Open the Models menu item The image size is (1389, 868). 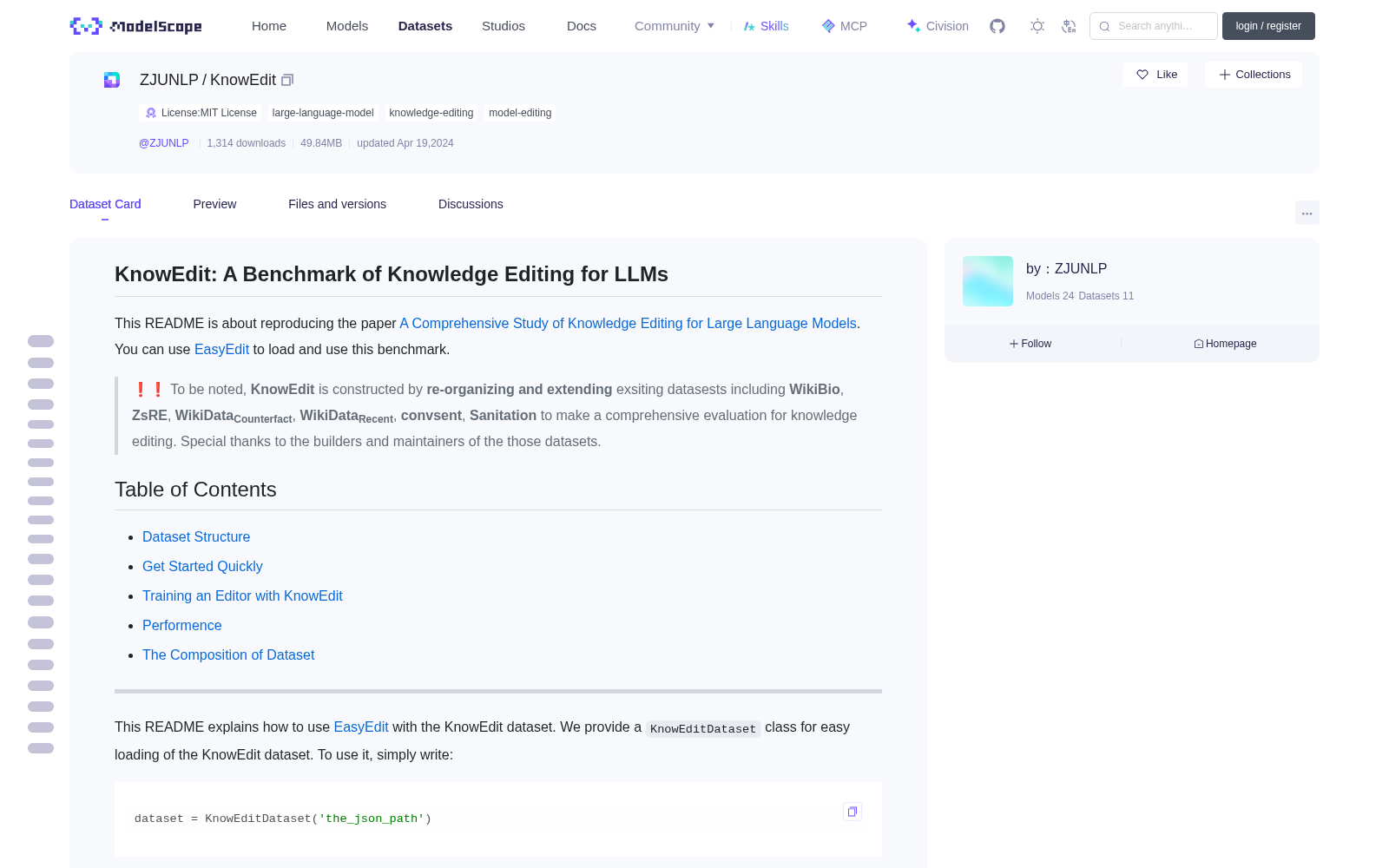tap(347, 26)
